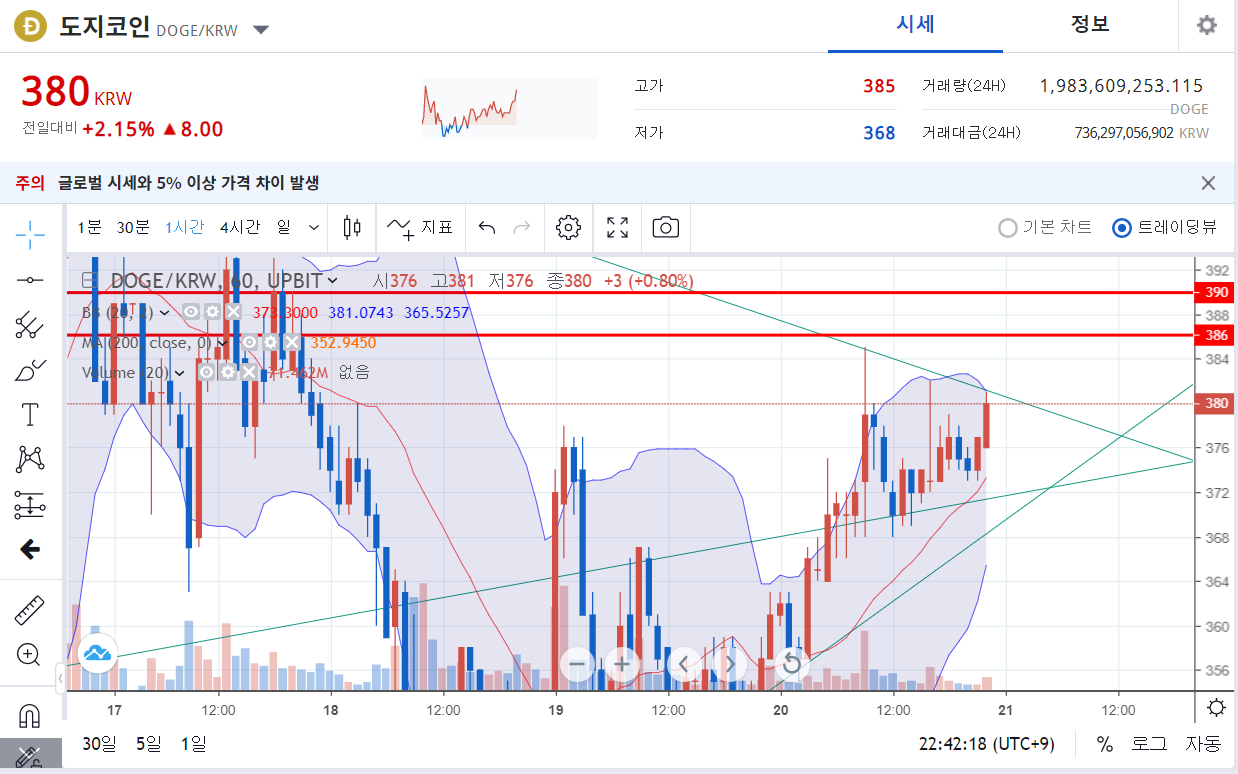
Task: Remove the Volume indicator with its X icon
Action: (x=249, y=372)
